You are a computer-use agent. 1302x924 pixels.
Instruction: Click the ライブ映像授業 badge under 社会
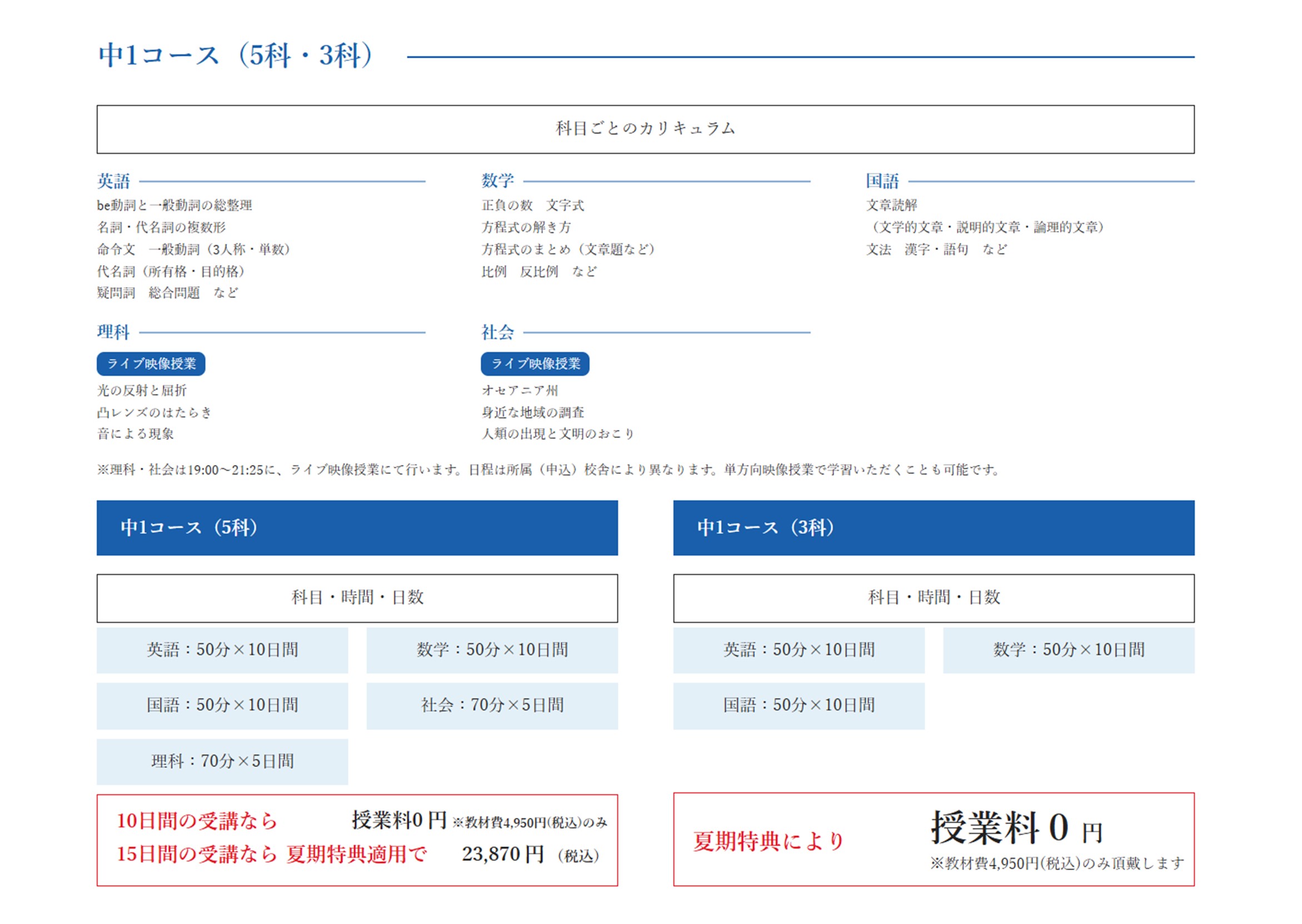(x=535, y=363)
